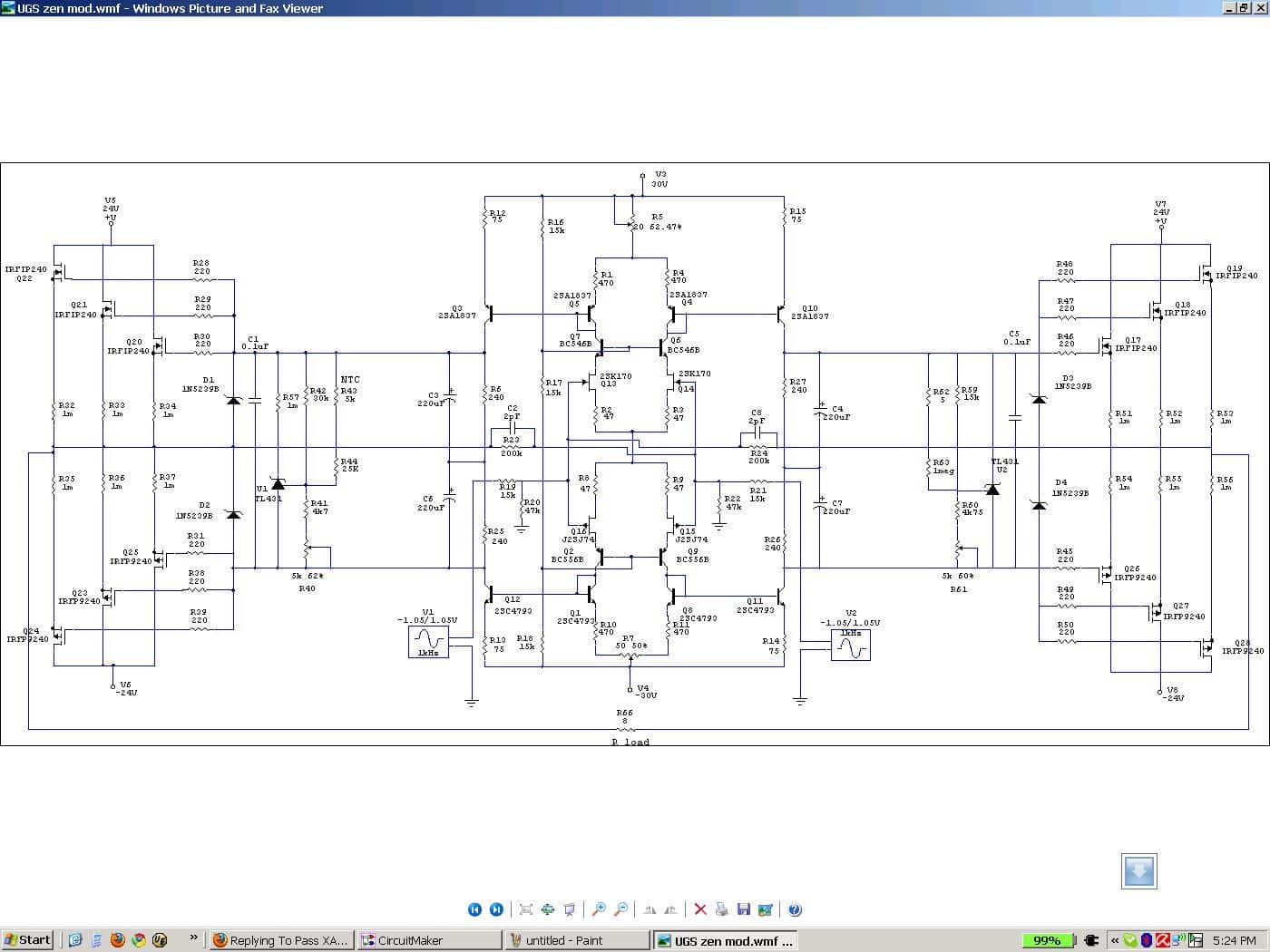Select the Best Fit view icon

[526, 909]
